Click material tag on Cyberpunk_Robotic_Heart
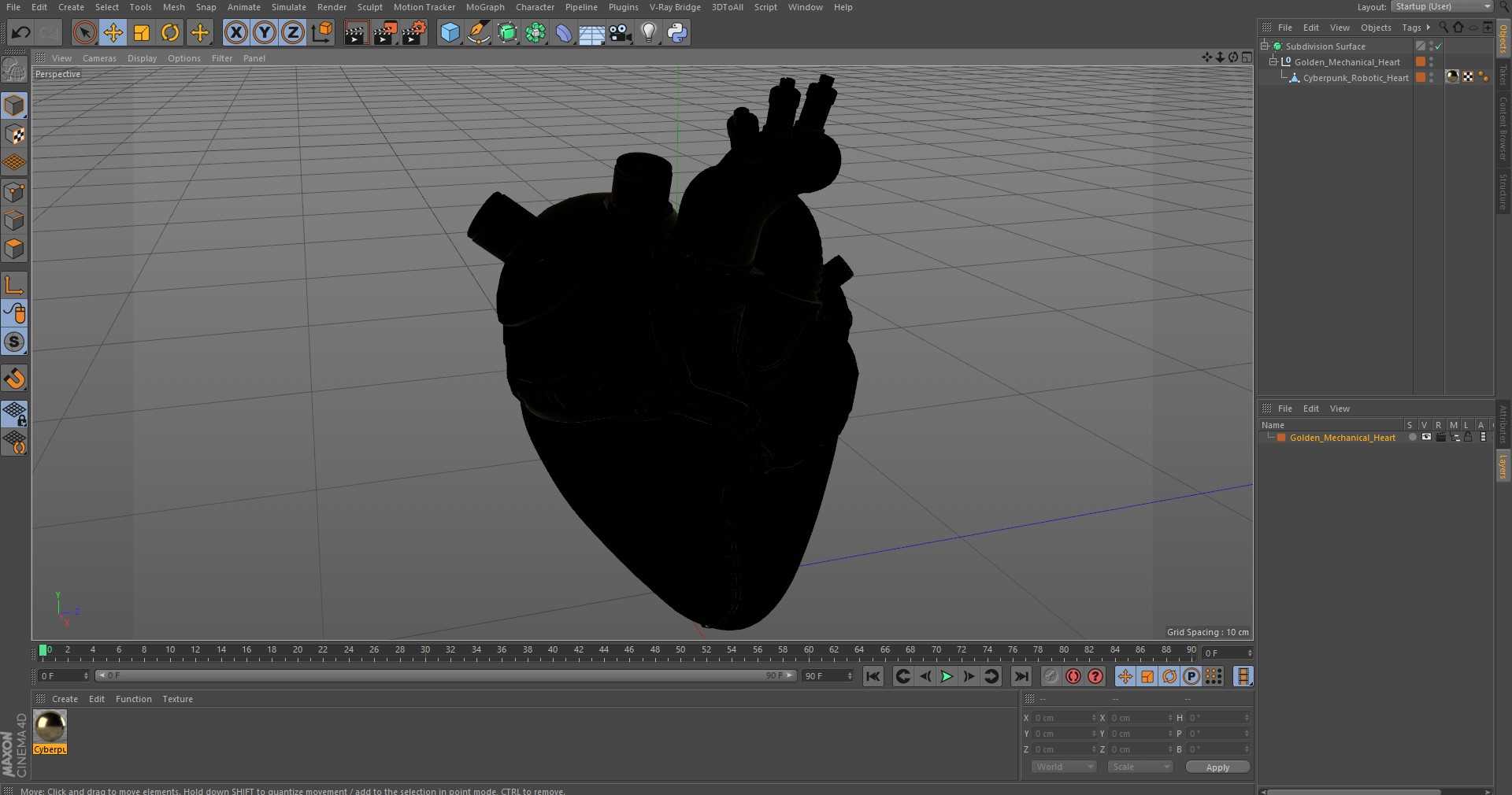This screenshot has height=795, width=1512. 1452,76
